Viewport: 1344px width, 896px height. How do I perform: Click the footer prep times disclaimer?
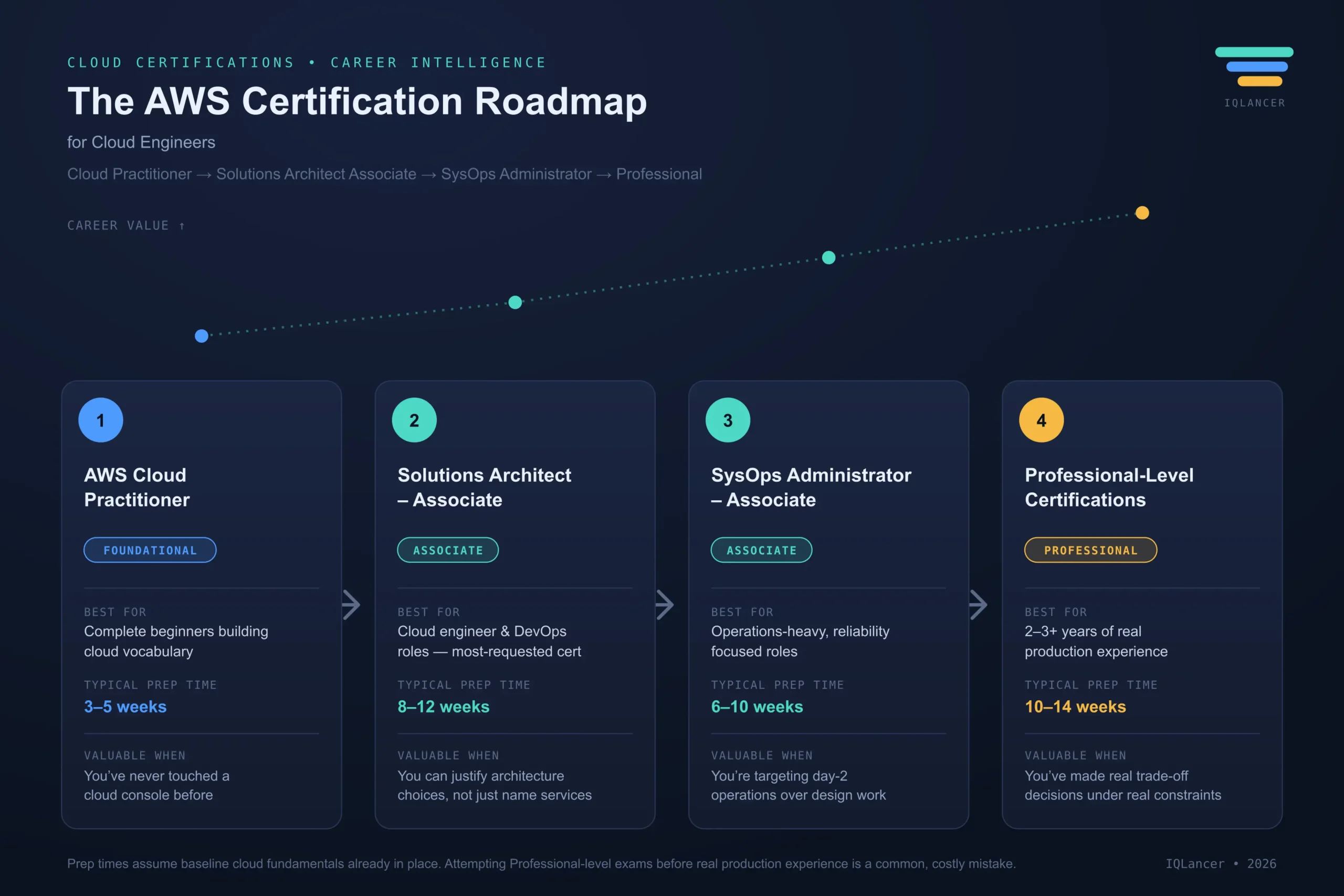(x=541, y=863)
